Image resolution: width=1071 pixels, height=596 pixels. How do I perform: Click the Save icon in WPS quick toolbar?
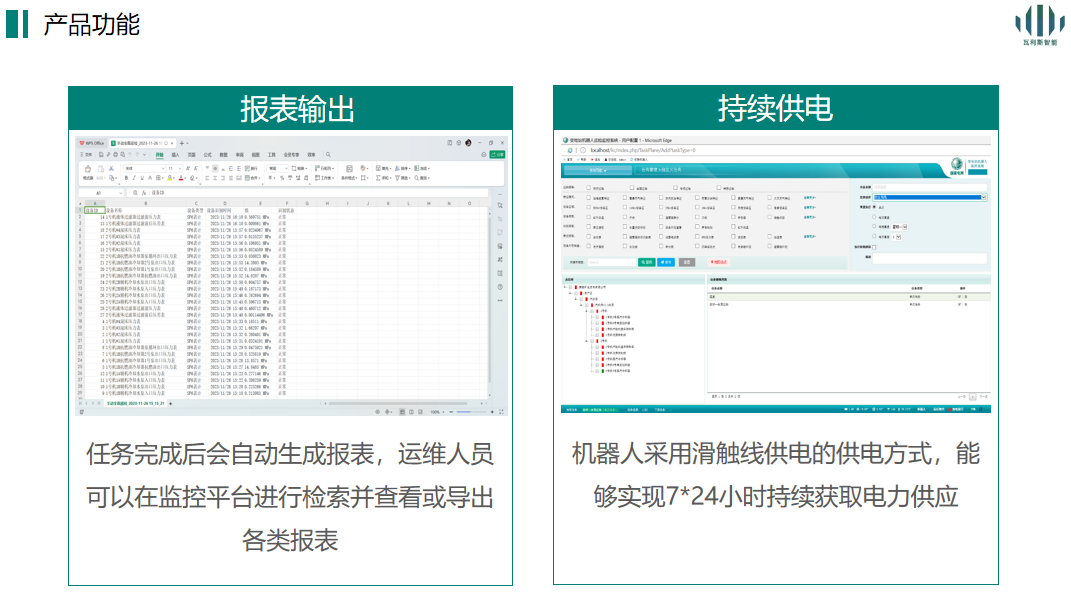tap(101, 155)
